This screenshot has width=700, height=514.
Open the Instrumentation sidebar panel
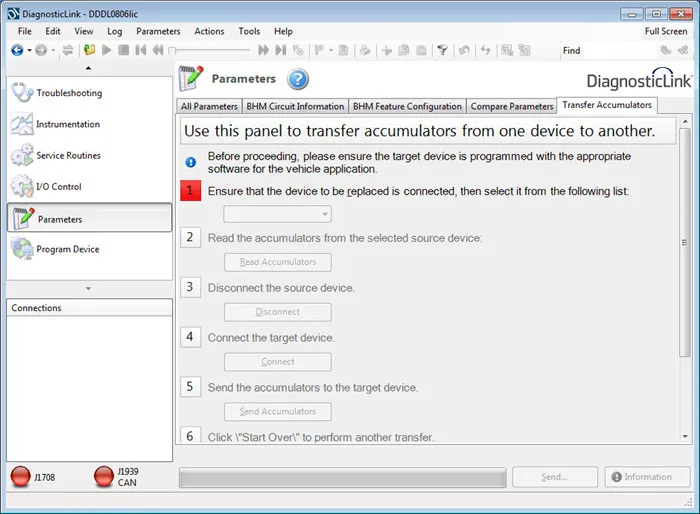tap(89, 124)
